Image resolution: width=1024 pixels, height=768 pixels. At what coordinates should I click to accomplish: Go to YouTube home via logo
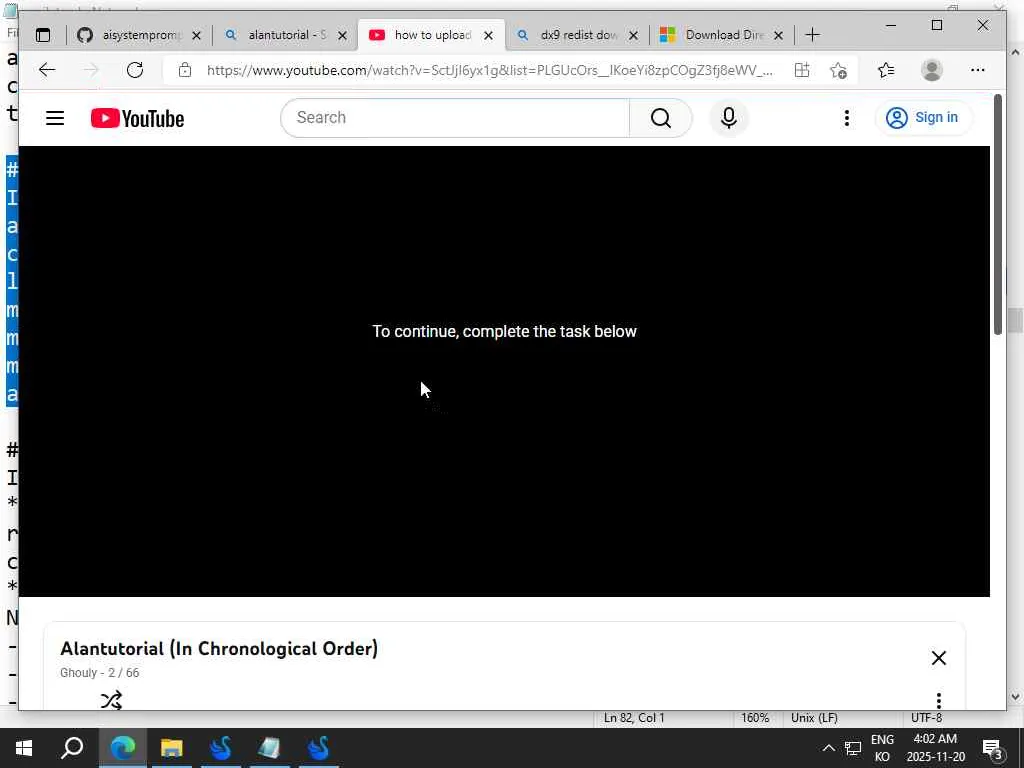tap(138, 118)
